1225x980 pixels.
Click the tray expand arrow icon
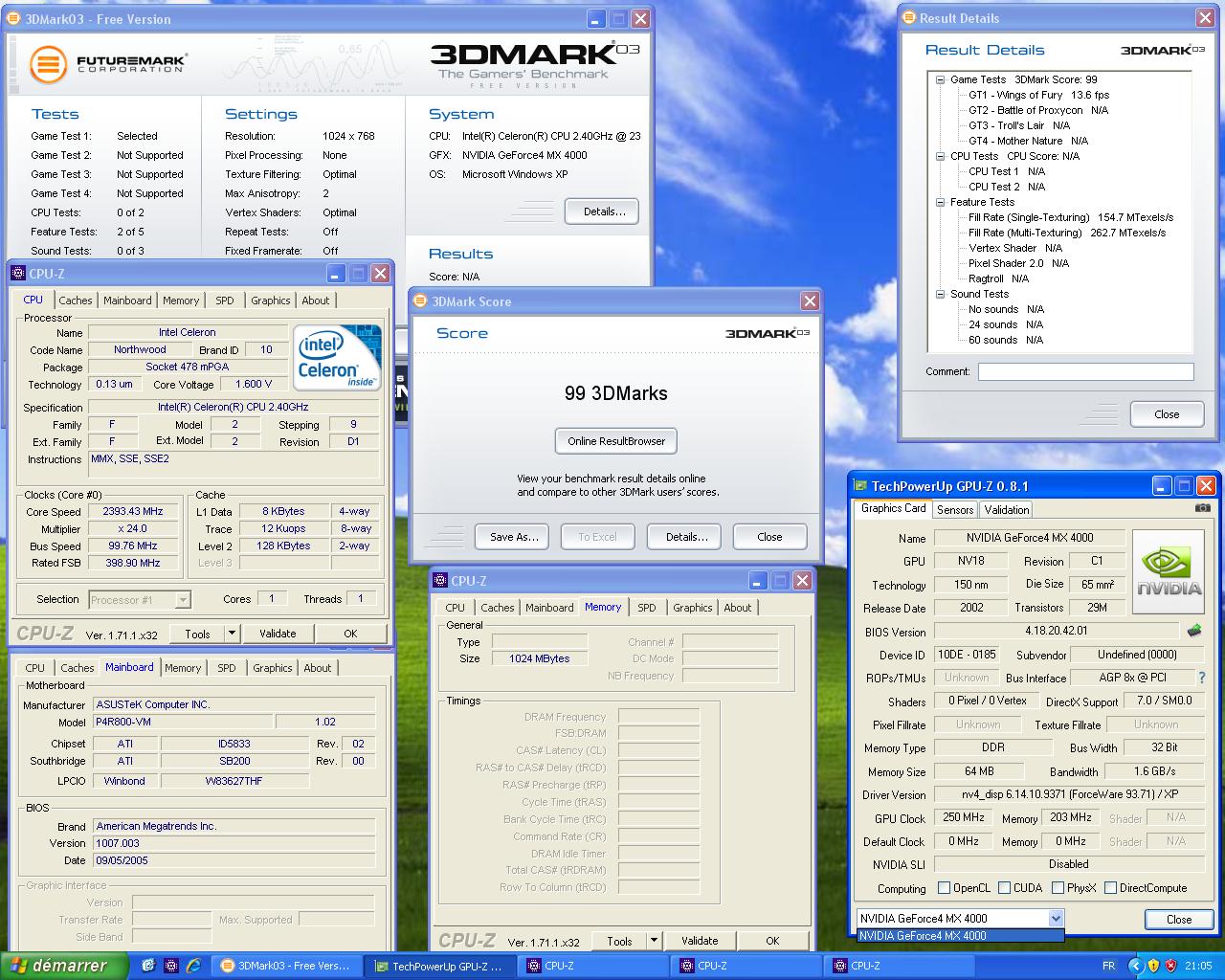[x=1135, y=966]
